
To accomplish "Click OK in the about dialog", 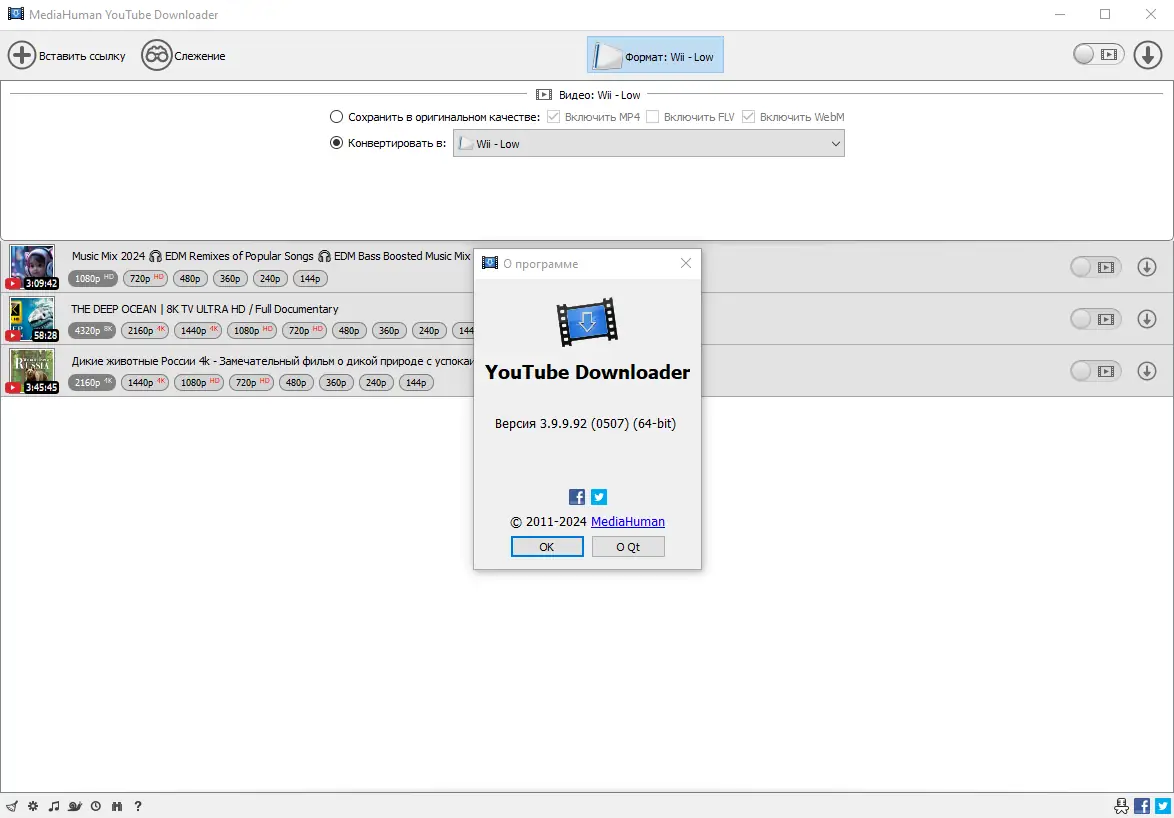I will point(547,547).
